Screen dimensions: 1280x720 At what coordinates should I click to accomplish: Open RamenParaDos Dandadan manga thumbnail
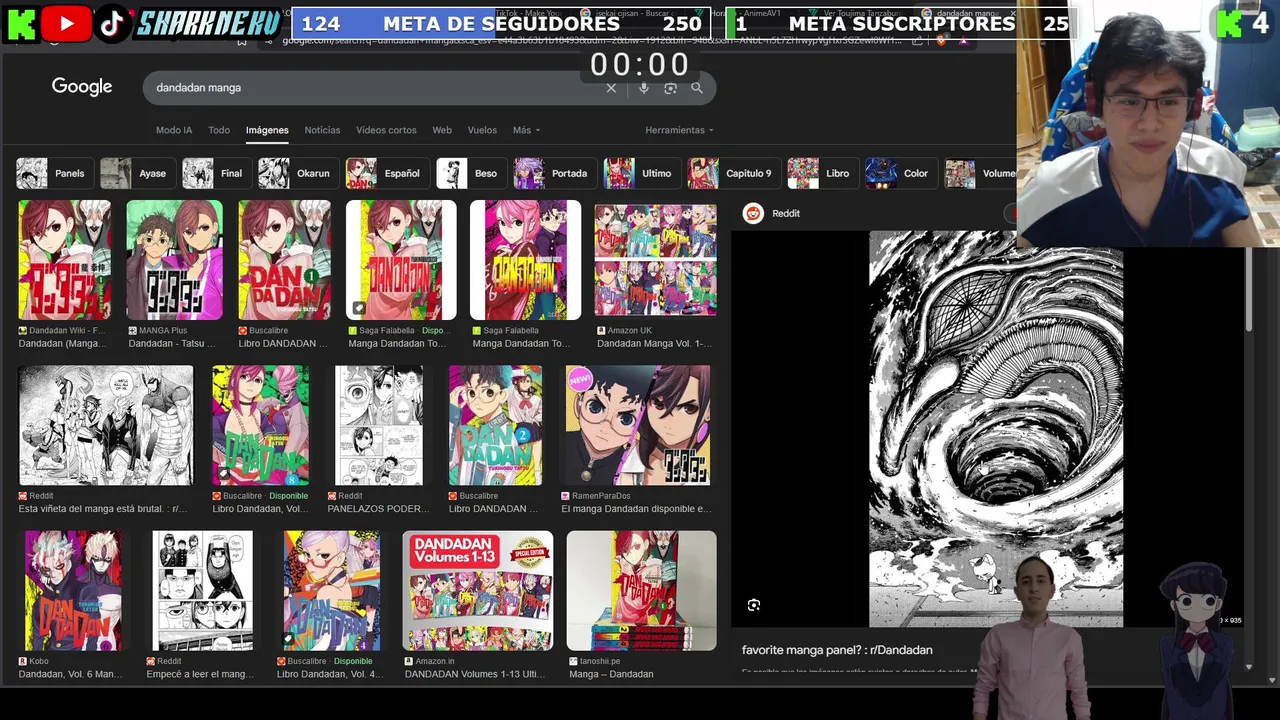[638, 425]
